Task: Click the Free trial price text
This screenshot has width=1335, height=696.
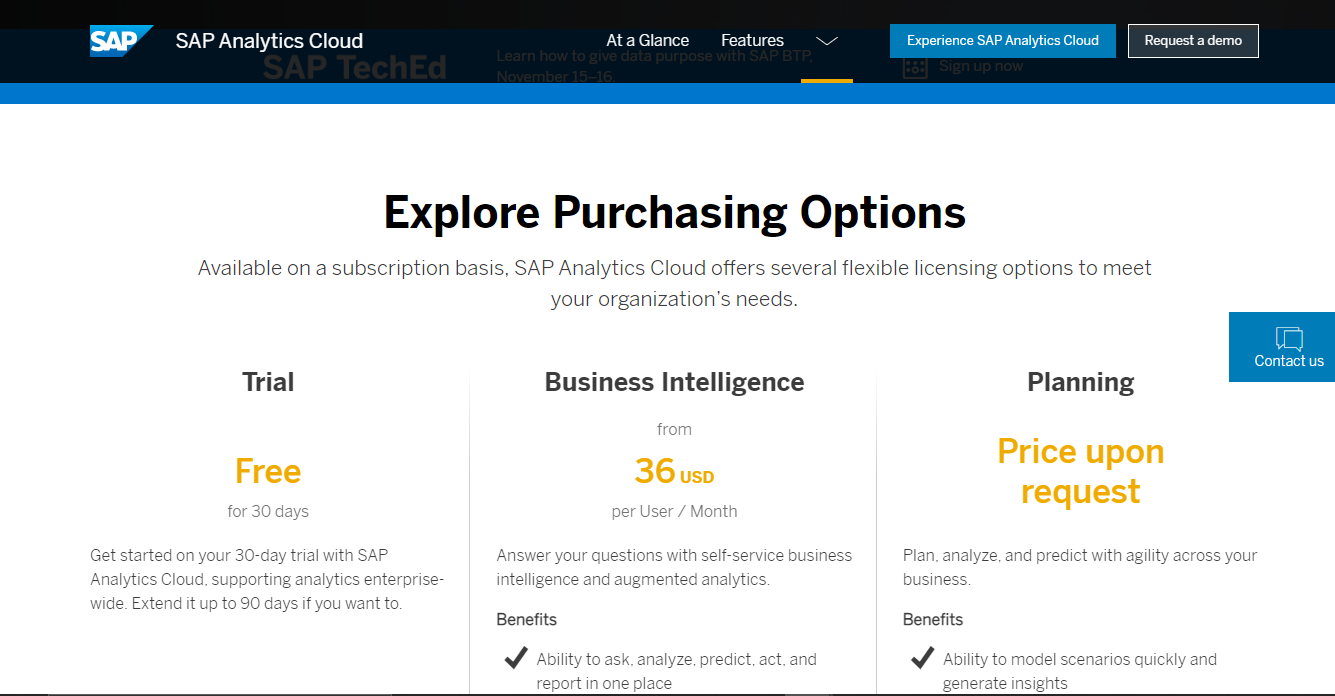Action: [268, 471]
